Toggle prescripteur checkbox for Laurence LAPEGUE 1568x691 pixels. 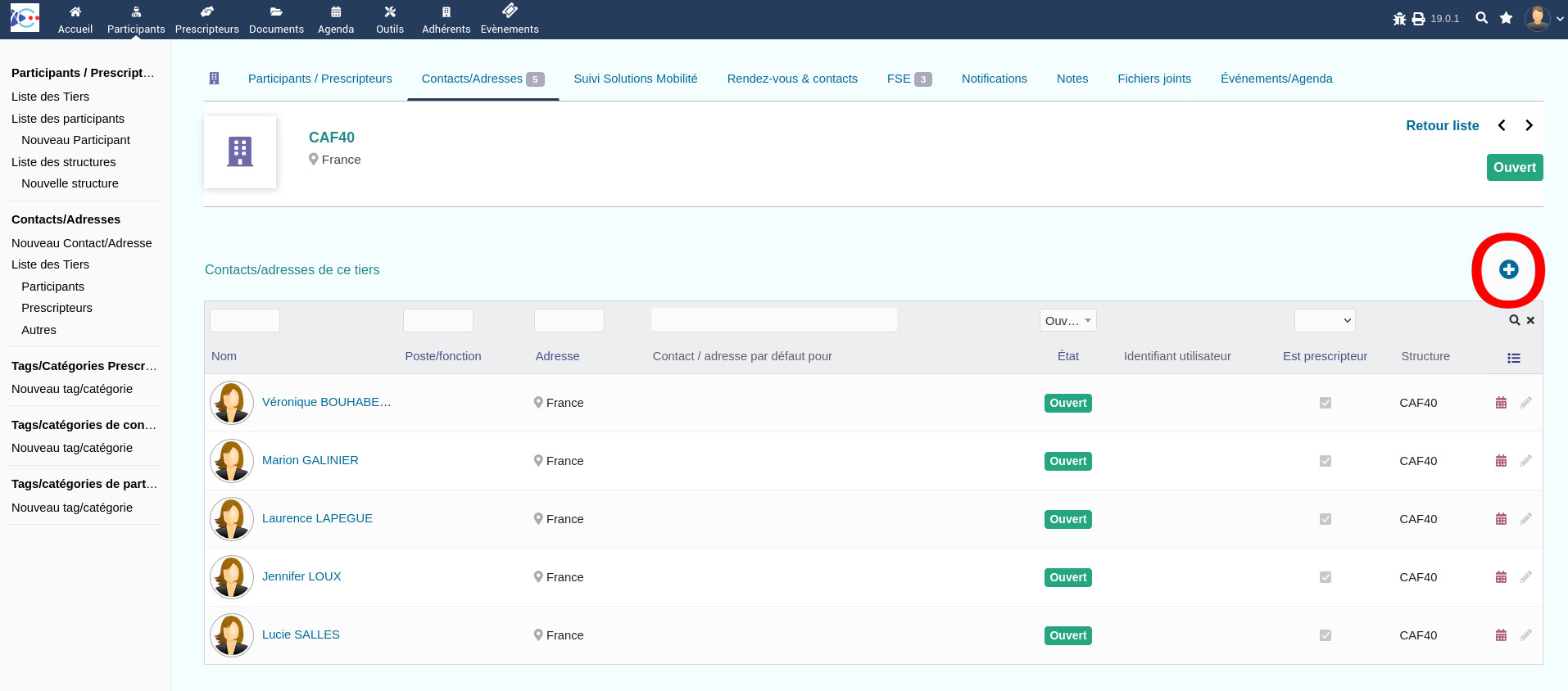[x=1325, y=519]
